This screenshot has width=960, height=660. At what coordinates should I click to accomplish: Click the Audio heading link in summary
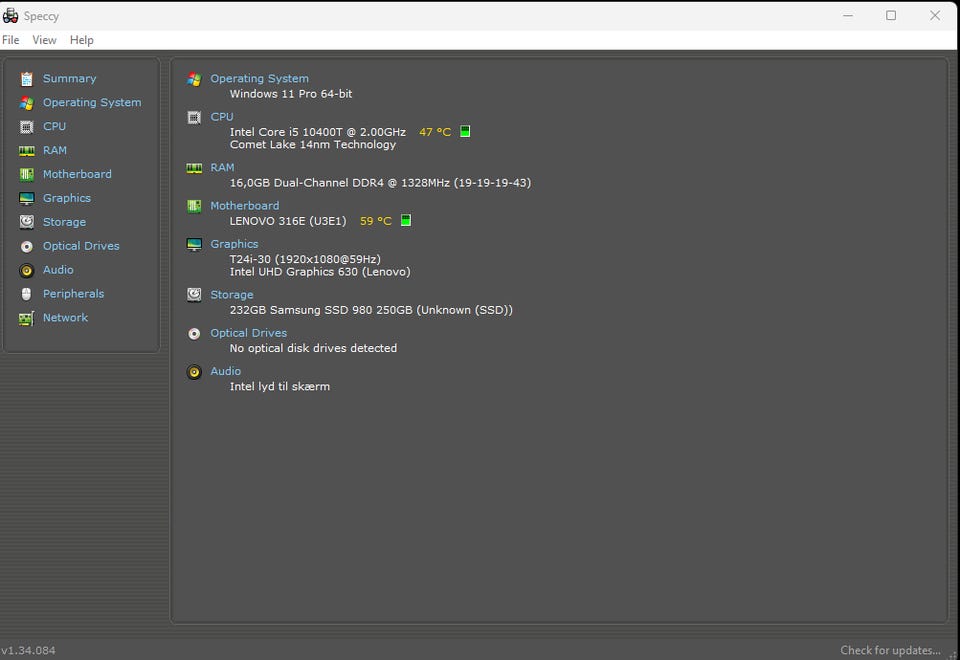point(226,371)
